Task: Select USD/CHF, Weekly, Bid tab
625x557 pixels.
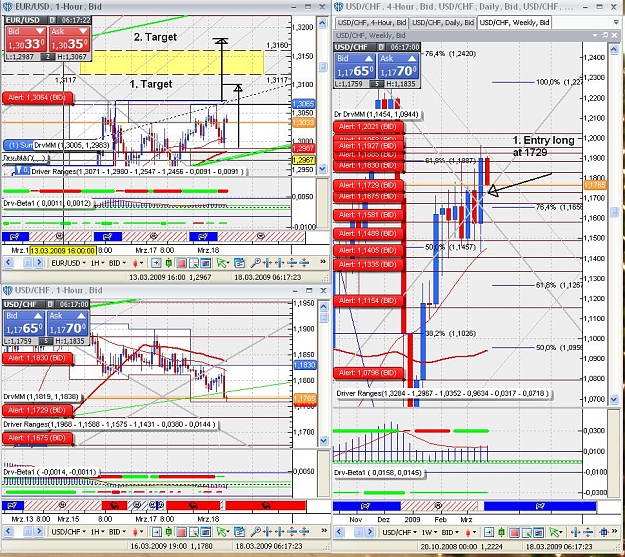Action: pyautogui.click(x=514, y=23)
